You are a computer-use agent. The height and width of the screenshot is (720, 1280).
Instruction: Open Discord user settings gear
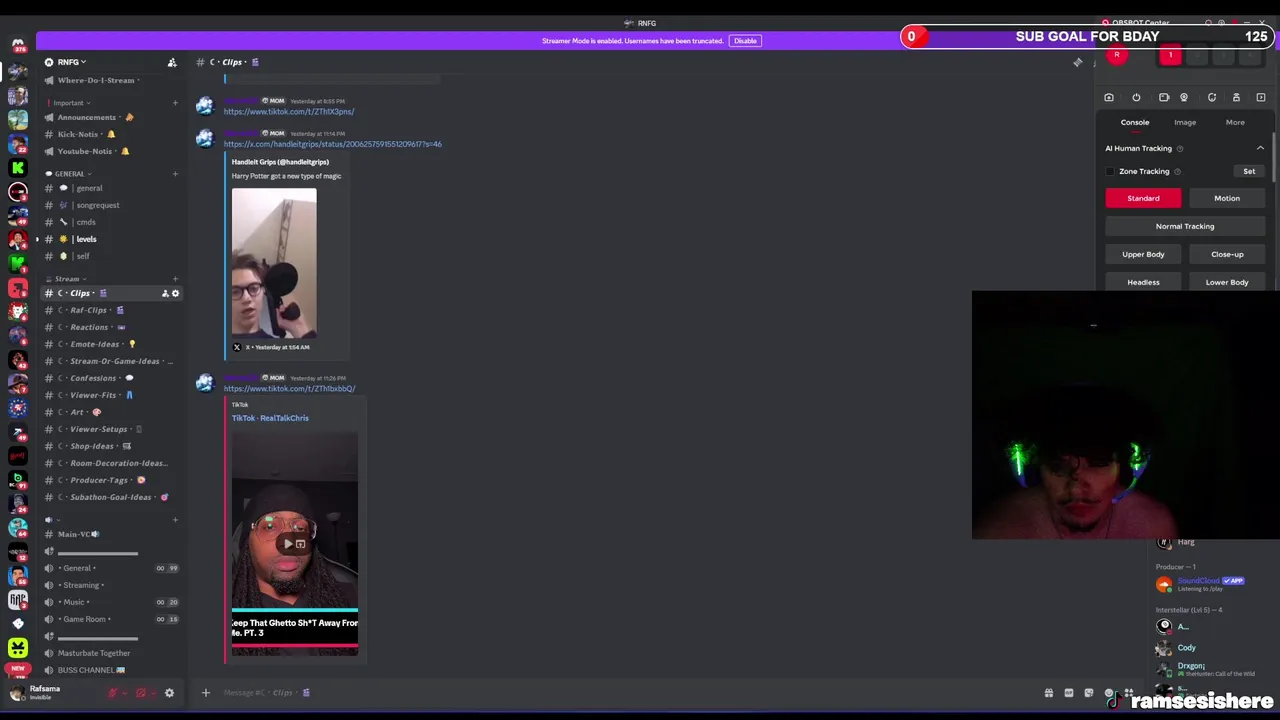(169, 693)
